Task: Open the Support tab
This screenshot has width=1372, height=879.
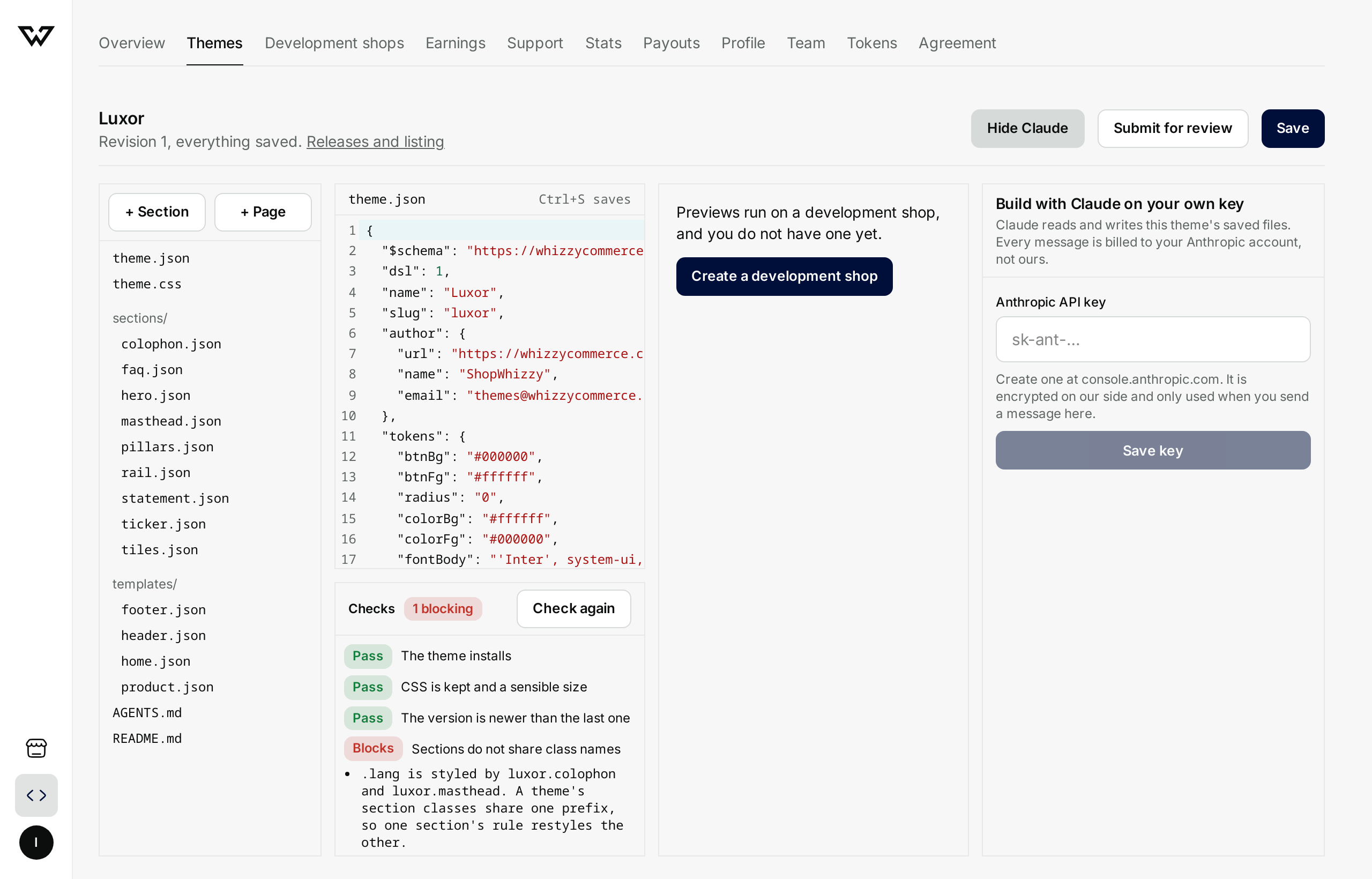Action: point(535,43)
